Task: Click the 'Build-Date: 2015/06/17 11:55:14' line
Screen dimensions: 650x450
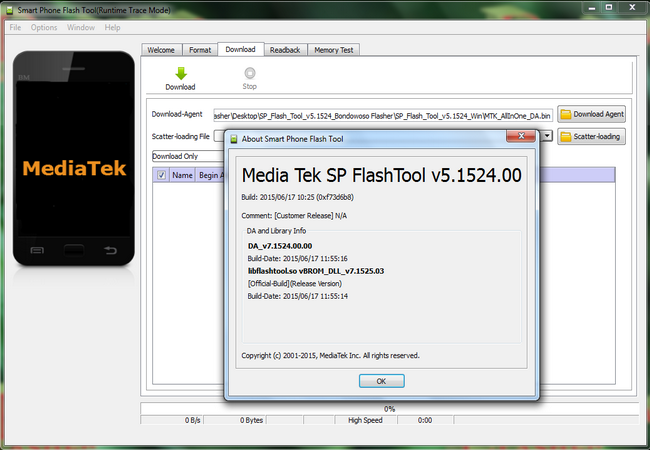Action: click(298, 296)
